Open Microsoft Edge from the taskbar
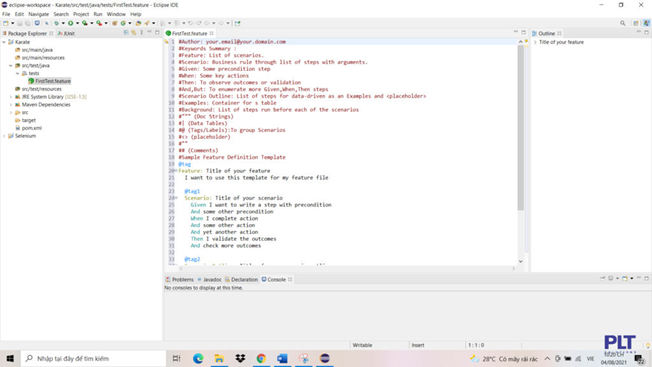Viewport: 652px width, 367px height. click(x=198, y=358)
